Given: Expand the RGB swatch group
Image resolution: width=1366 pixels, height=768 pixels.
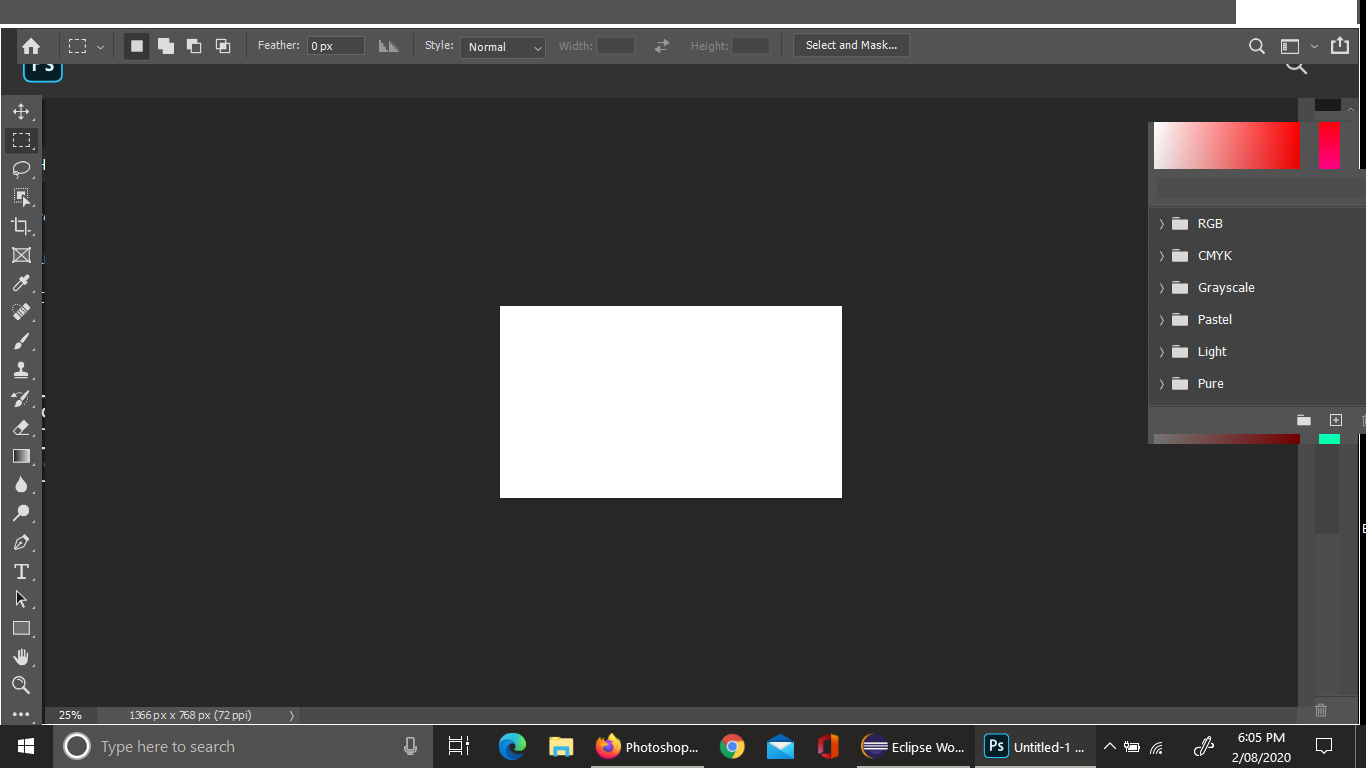Looking at the screenshot, I should coord(1162,224).
